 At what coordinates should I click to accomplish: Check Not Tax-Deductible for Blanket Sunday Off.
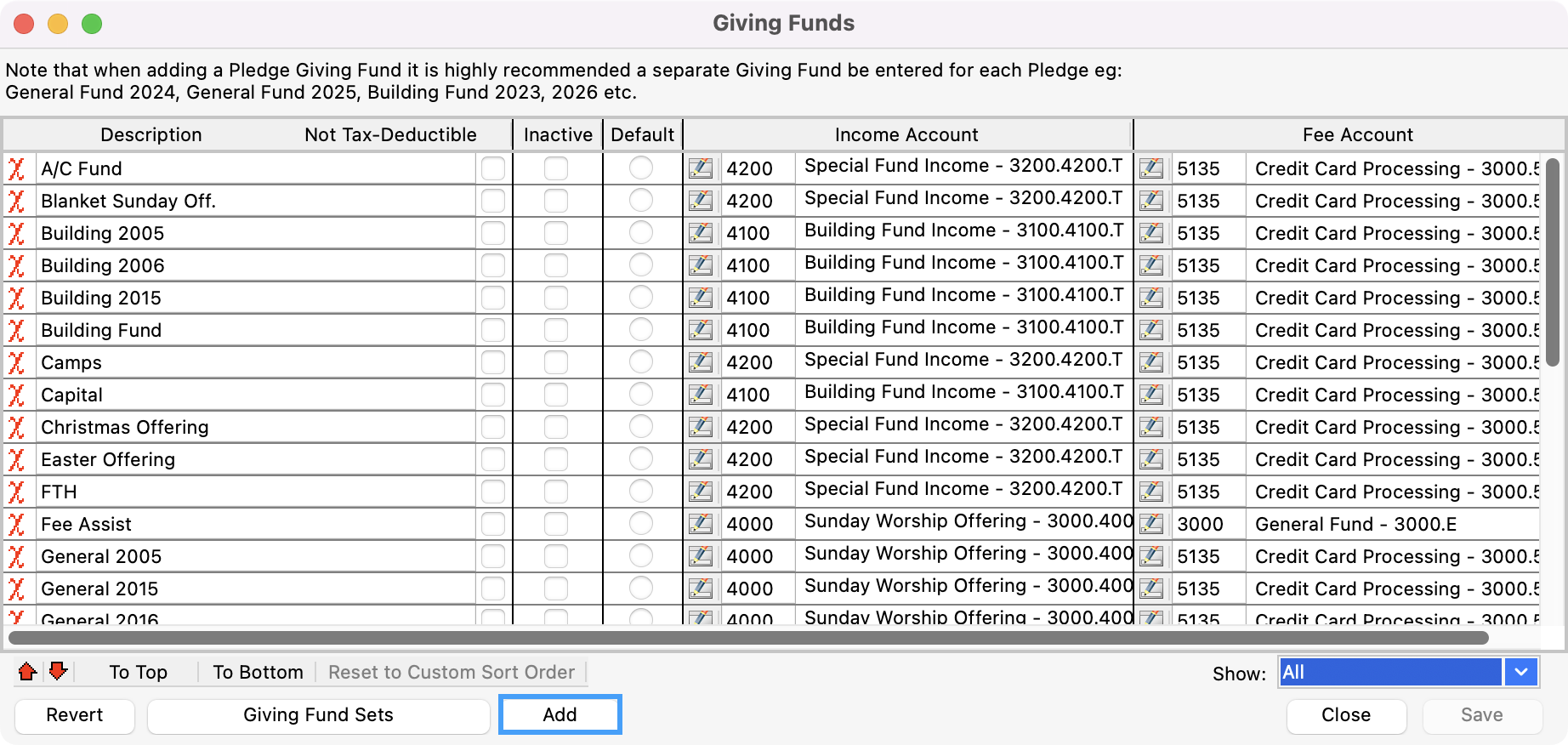point(493,201)
